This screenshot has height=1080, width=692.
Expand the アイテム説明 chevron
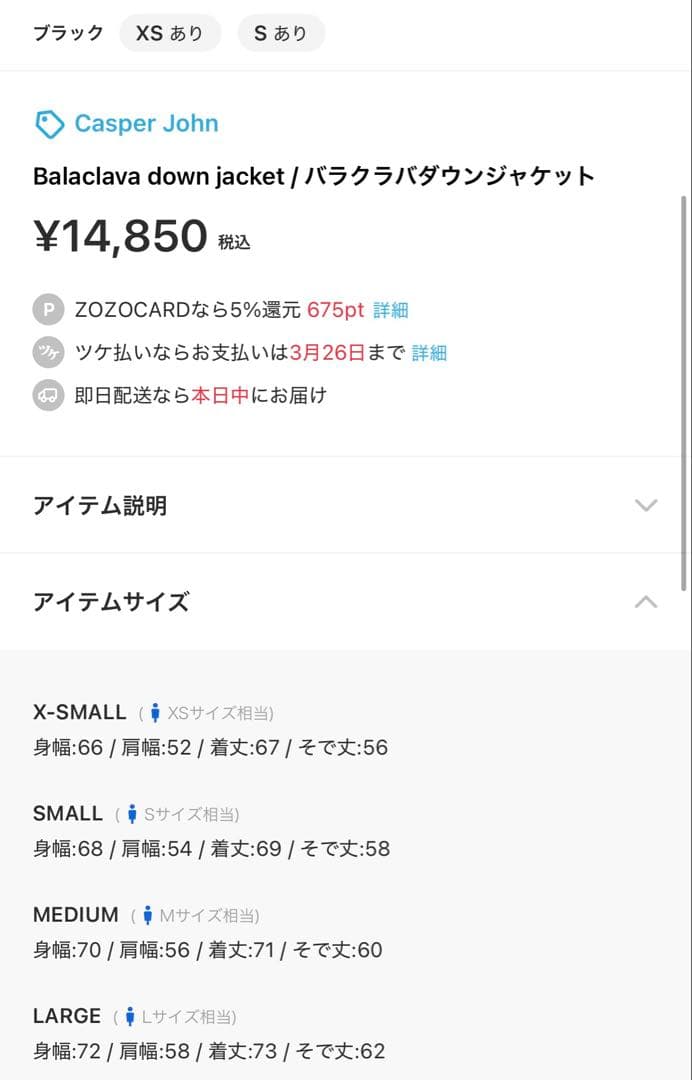pos(646,505)
